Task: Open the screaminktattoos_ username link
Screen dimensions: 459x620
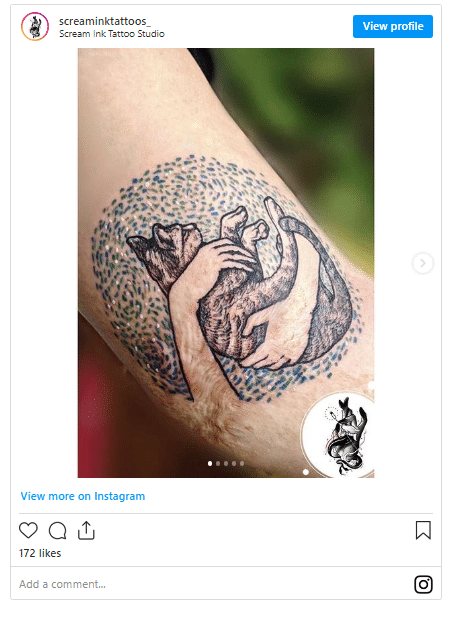Action: click(x=104, y=21)
